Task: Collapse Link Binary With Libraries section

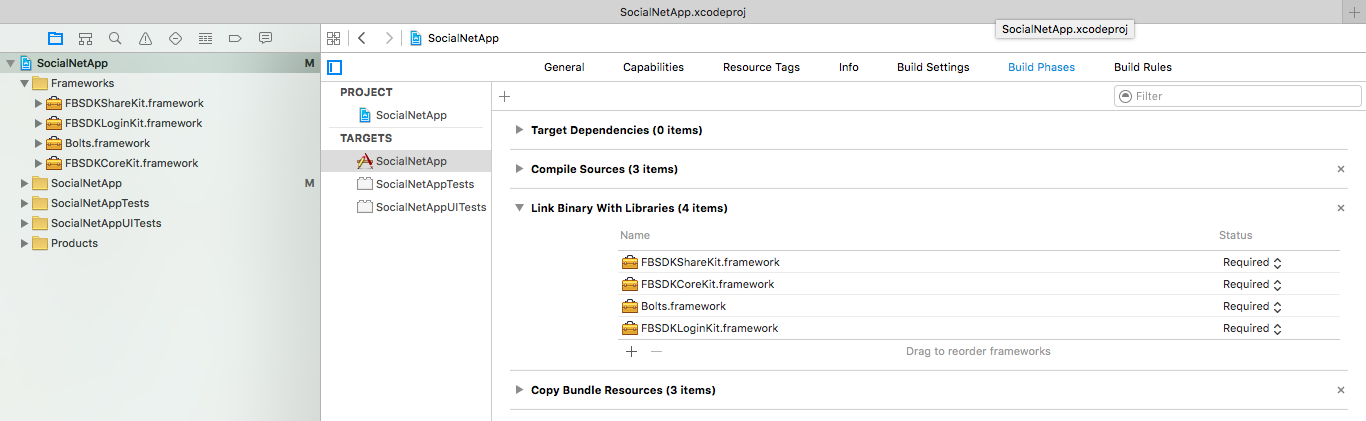Action: click(518, 208)
